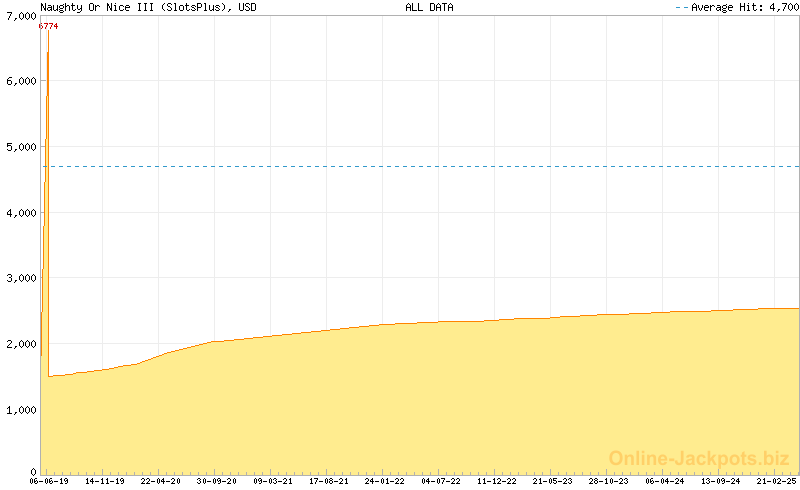Image resolution: width=800 pixels, height=490 pixels.
Task: Click the 17-08-21 date marker
Action: pyautogui.click(x=329, y=481)
